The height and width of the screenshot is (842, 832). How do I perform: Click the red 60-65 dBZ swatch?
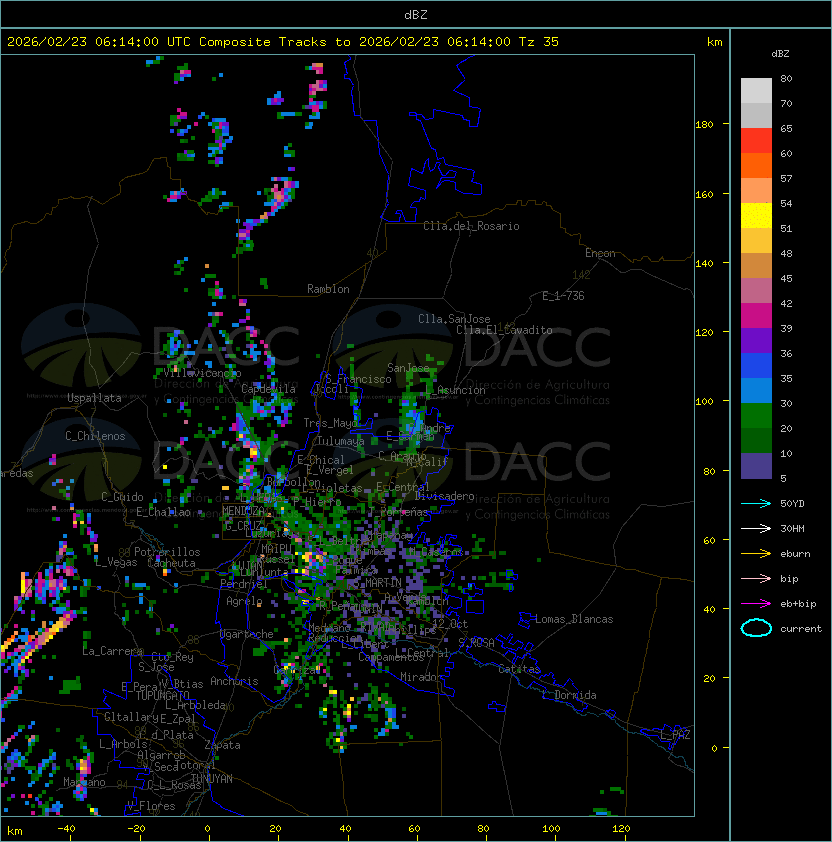coord(756,141)
